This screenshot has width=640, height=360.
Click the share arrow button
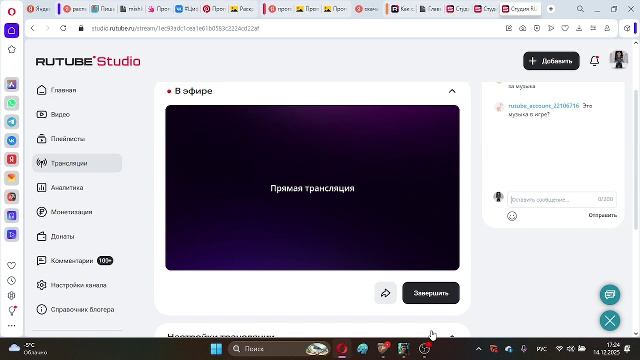tap(385, 293)
